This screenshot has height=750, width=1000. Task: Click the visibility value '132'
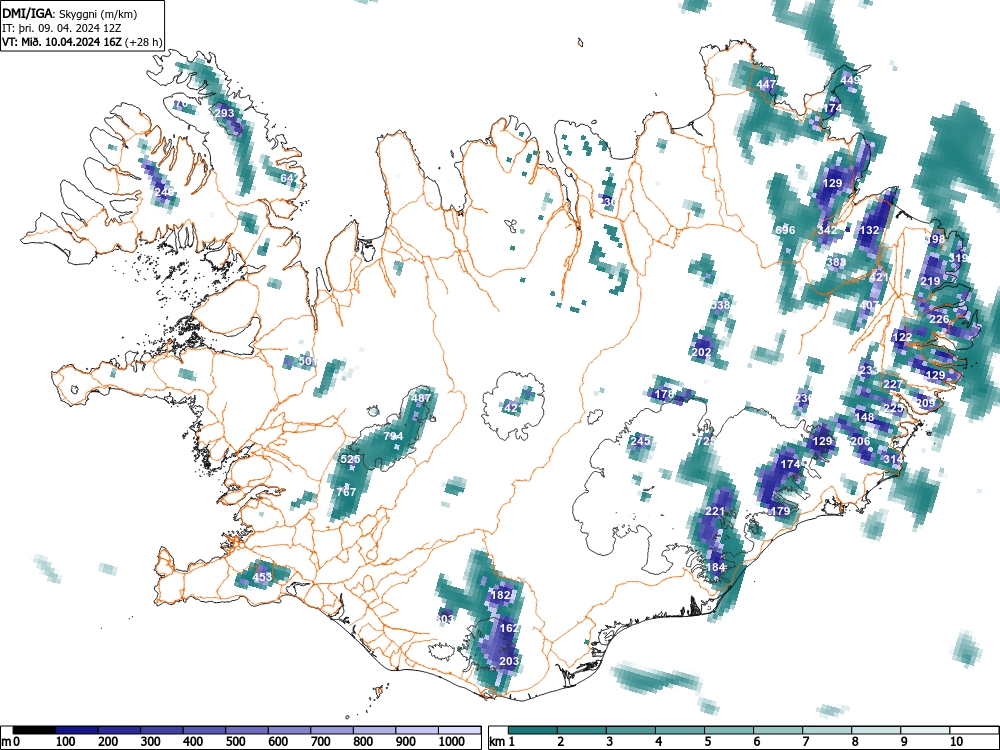click(869, 230)
